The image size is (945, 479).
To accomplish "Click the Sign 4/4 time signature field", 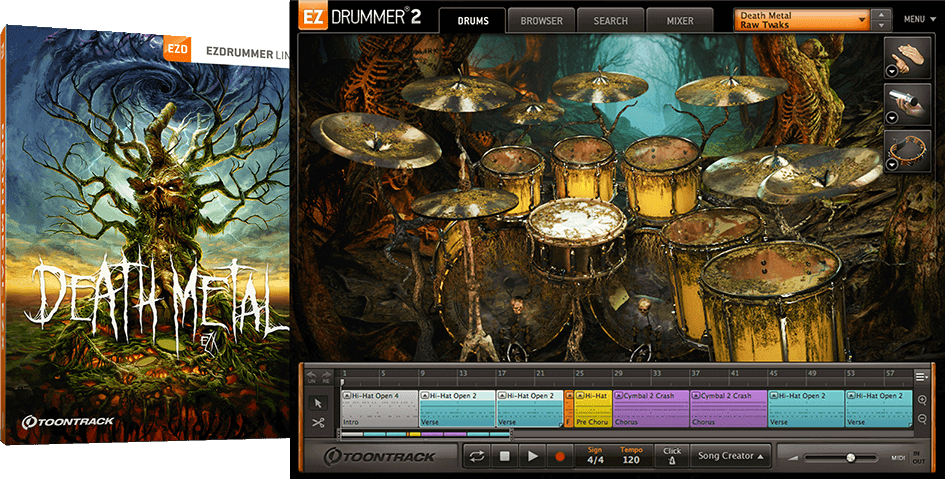I will point(595,456).
